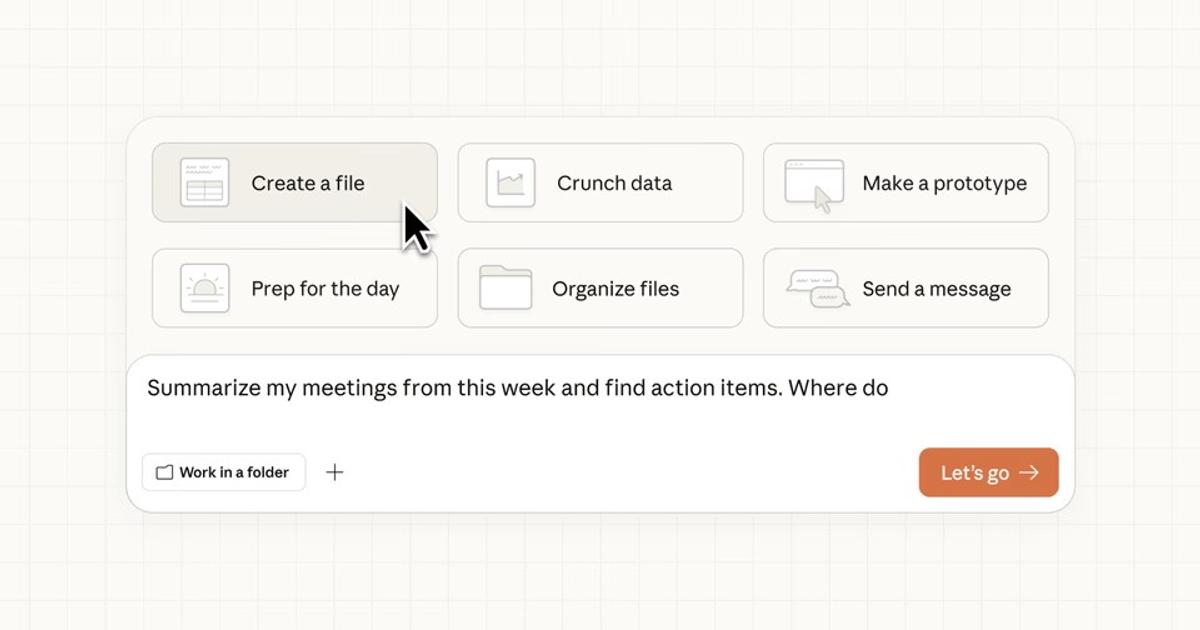Screen dimensions: 1200x630
Task: Click the small folder icon in Work in a folder
Action: click(x=165, y=472)
